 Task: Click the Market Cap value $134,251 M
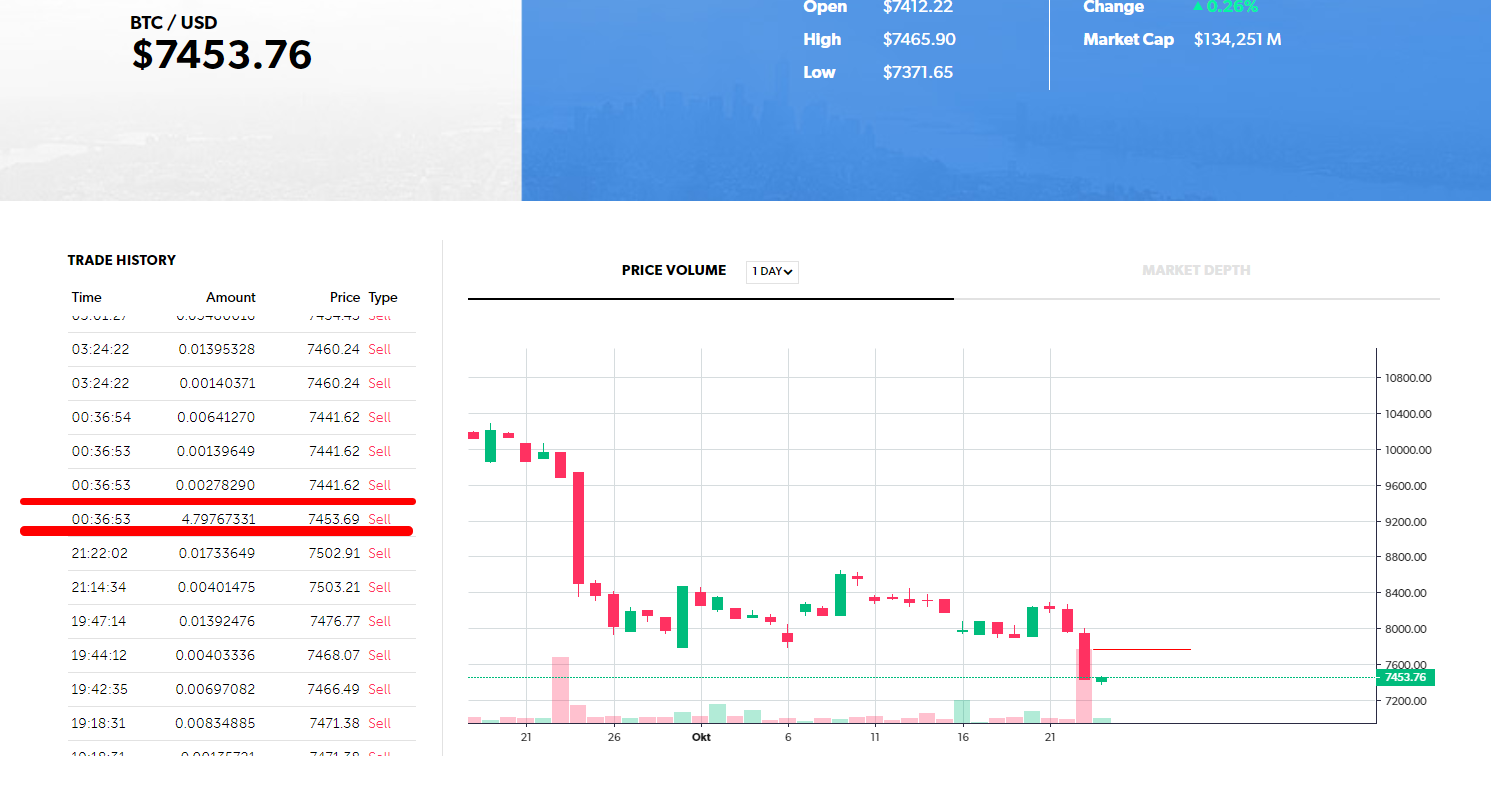coord(1238,40)
